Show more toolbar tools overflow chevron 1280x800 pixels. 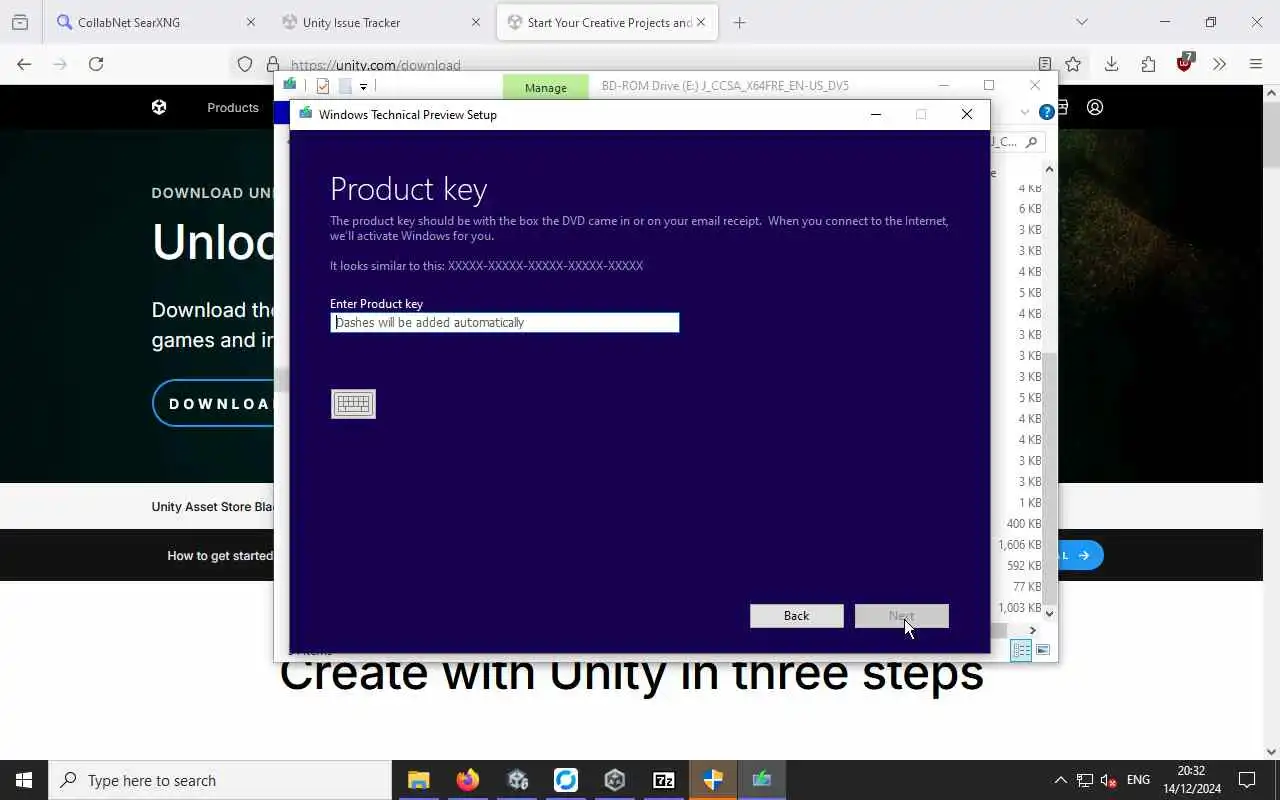coord(1219,64)
